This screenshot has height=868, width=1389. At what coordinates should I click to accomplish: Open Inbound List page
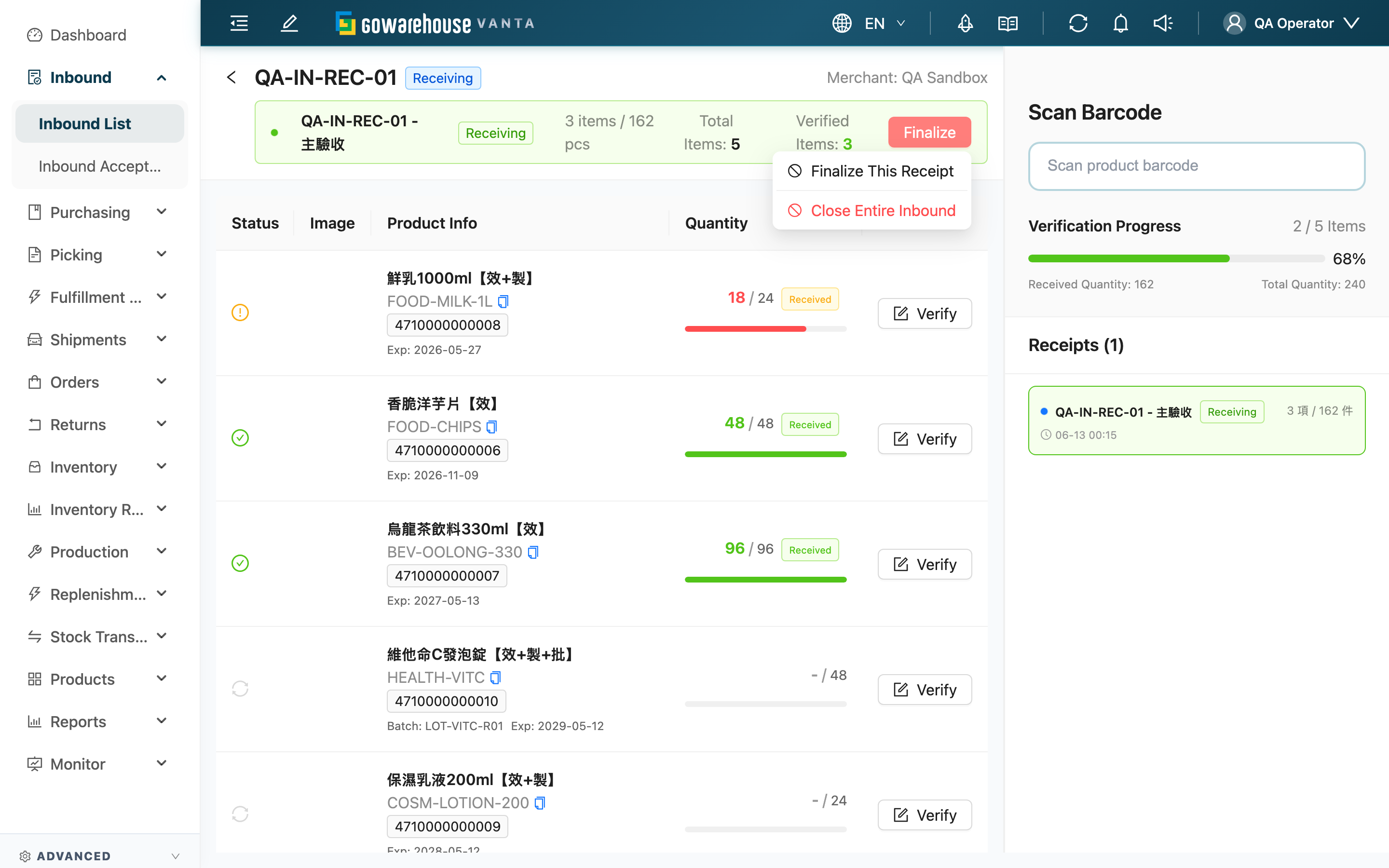(100, 123)
